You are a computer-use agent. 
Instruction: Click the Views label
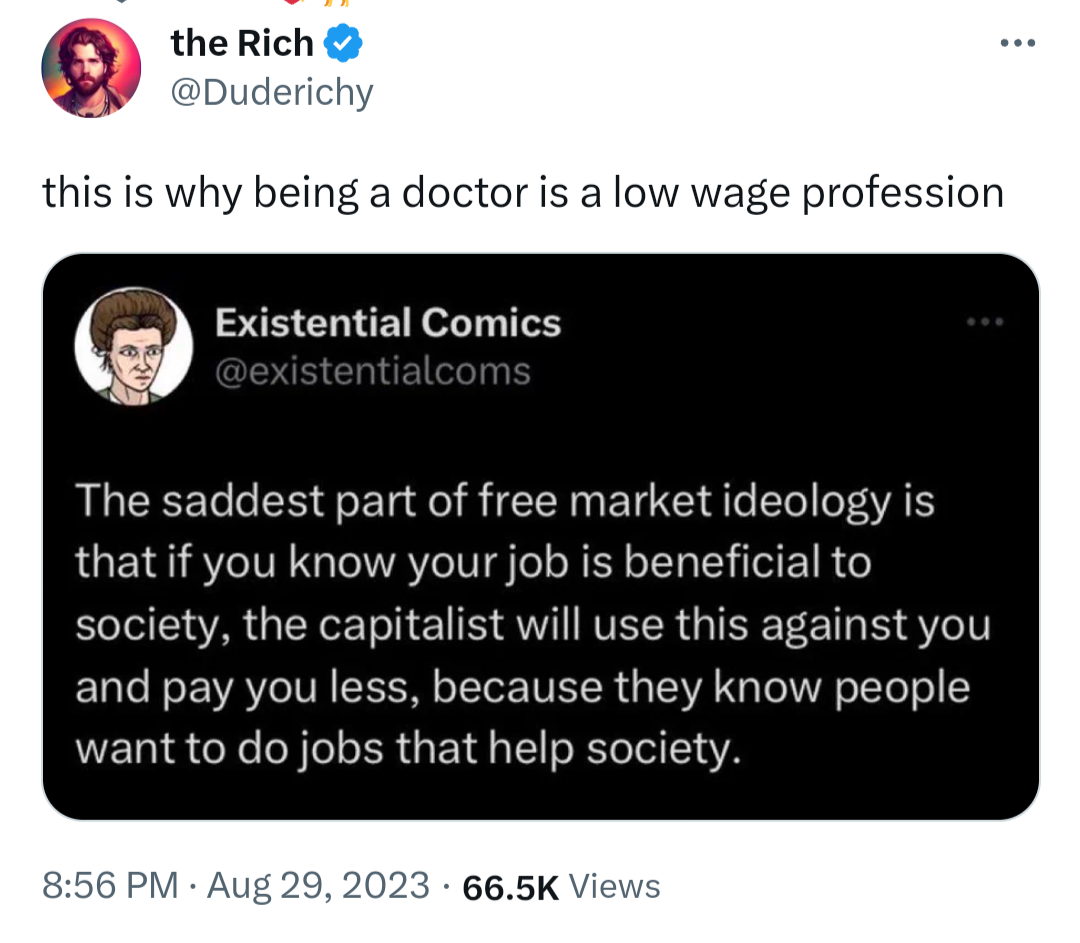[614, 886]
